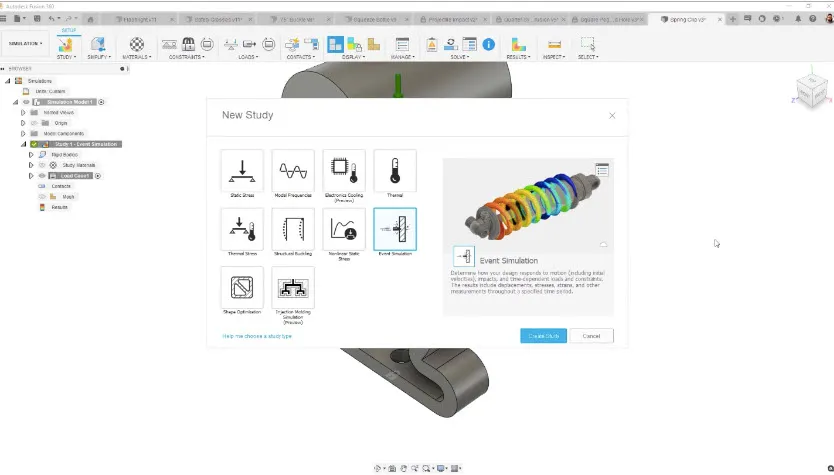This screenshot has height=475, width=834.
Task: Add a new document tab with plus
Action: tap(732, 19)
